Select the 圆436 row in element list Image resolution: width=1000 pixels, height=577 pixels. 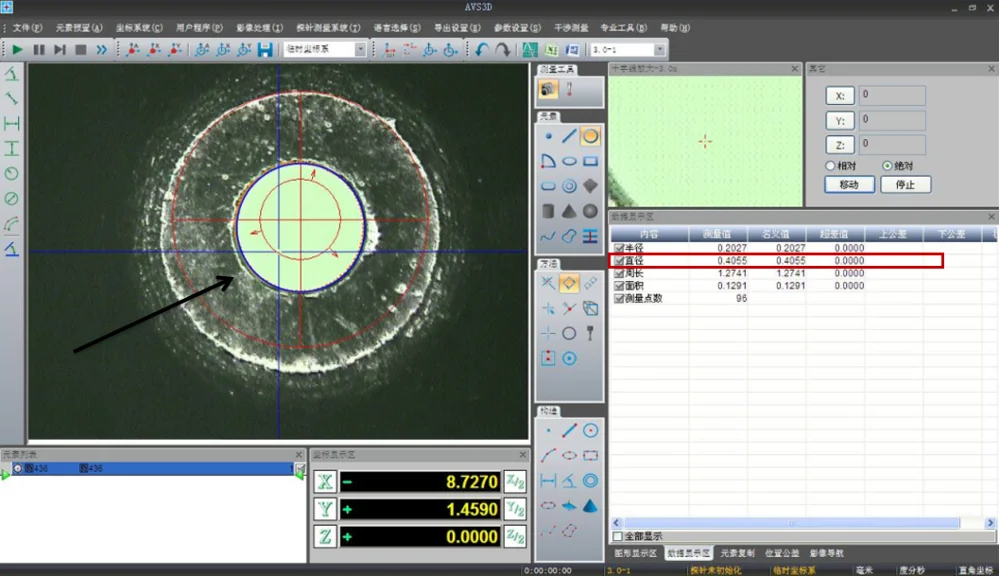pos(152,469)
